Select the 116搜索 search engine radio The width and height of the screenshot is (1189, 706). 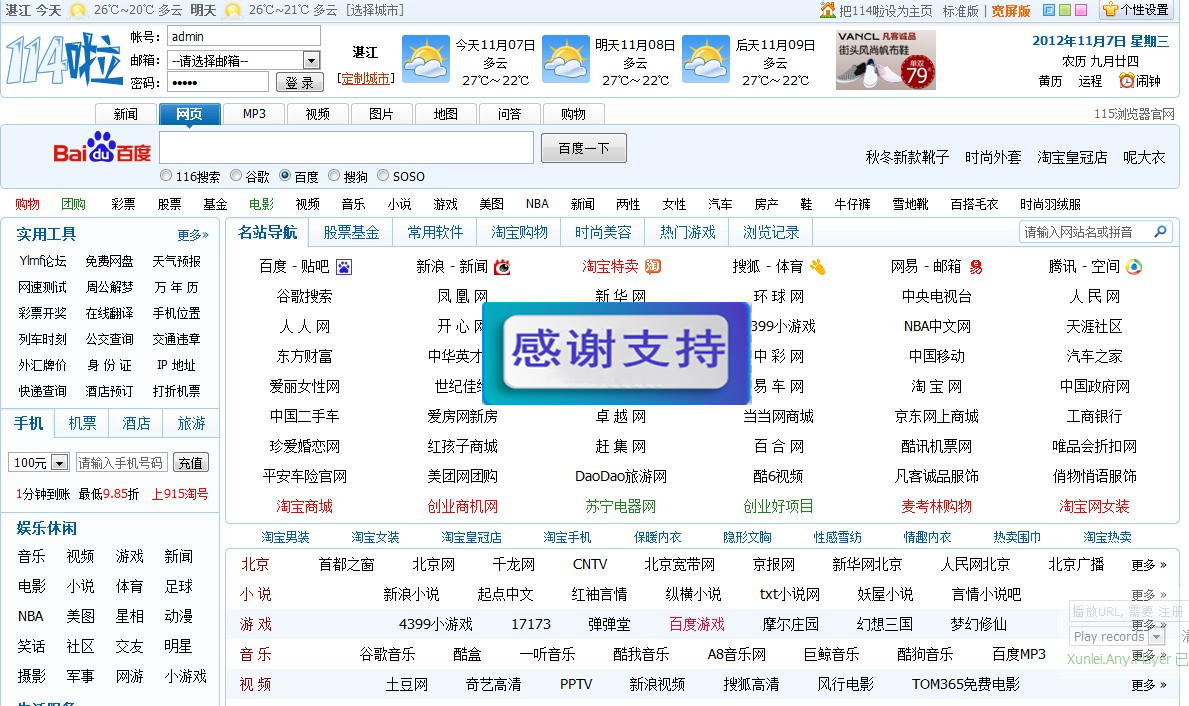click(166, 175)
